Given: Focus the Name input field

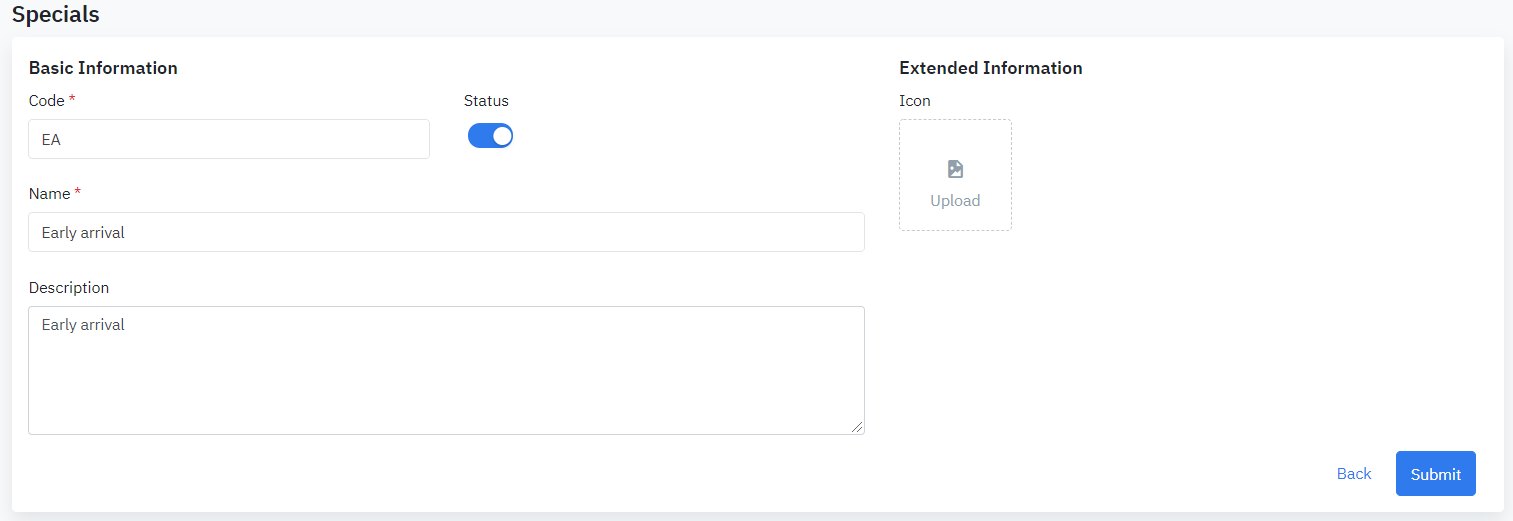Looking at the screenshot, I should click(446, 232).
